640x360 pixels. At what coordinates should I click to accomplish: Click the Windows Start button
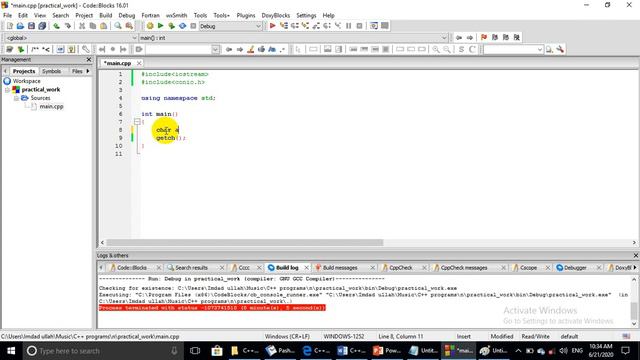click(x=11, y=351)
